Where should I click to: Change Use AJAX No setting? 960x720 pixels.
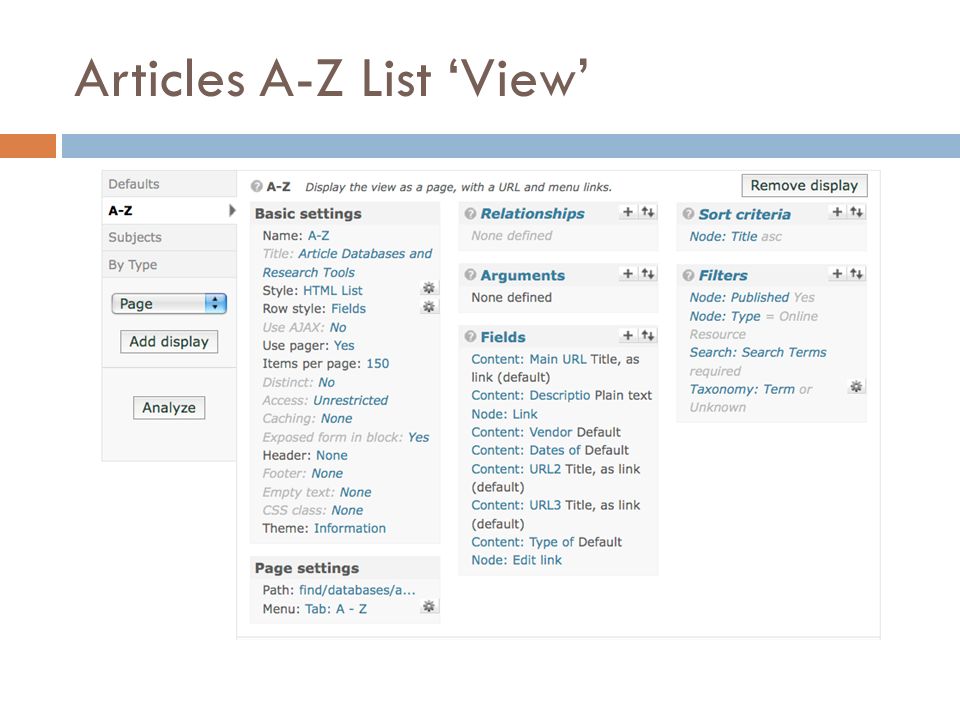[x=338, y=328]
